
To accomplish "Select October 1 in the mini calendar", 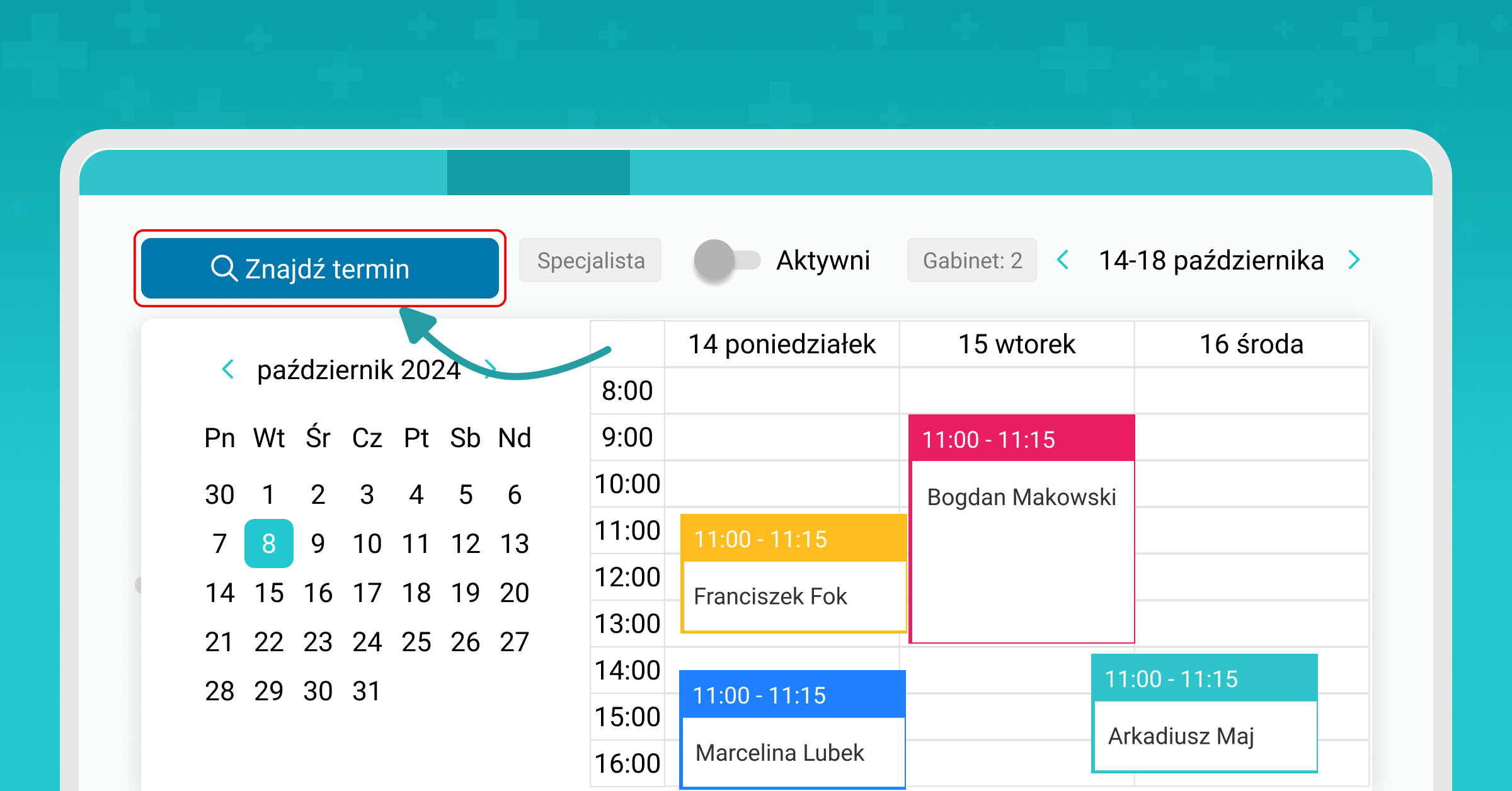I will tap(269, 494).
